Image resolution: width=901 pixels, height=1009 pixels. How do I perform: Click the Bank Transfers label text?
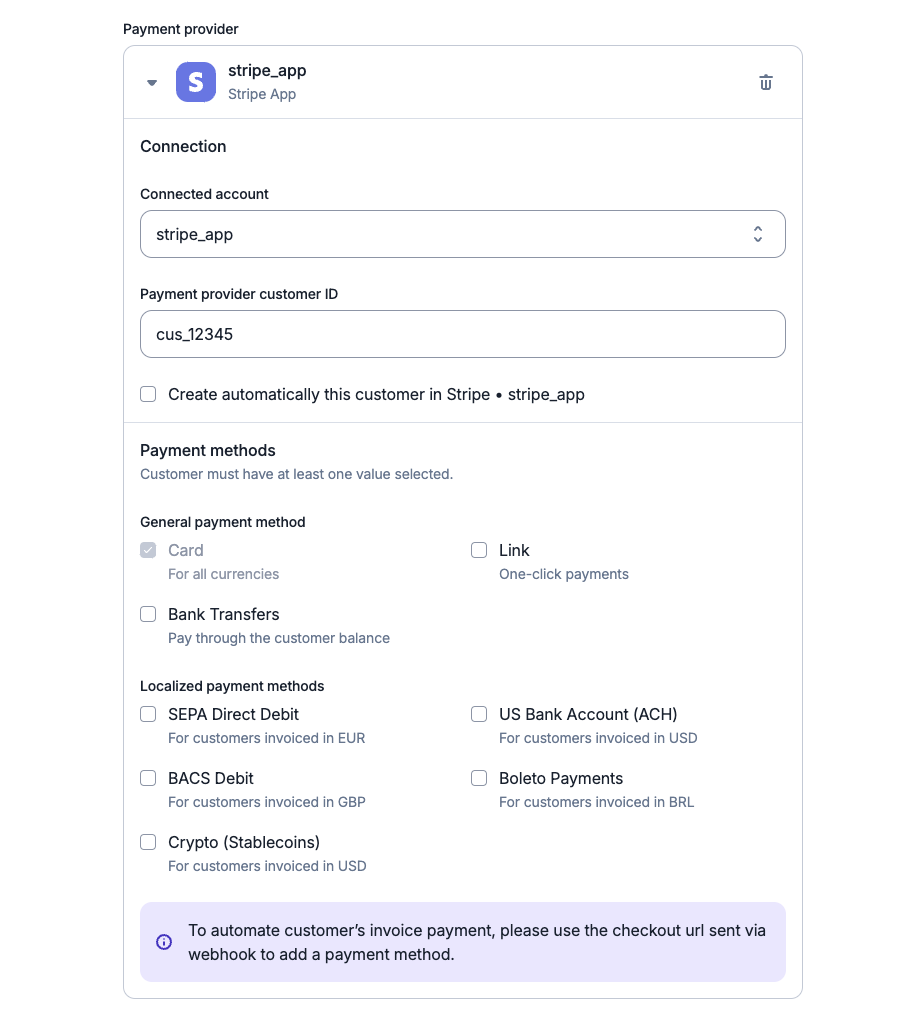(223, 615)
